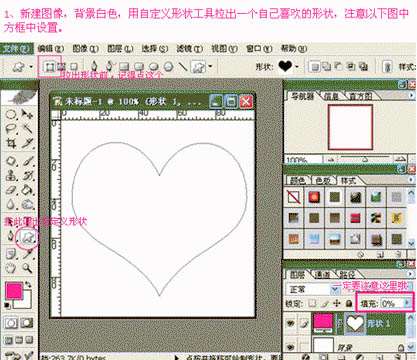Select the Fill Pixels mode icon in options bar
The image size is (417, 360).
pyautogui.click(x=74, y=67)
